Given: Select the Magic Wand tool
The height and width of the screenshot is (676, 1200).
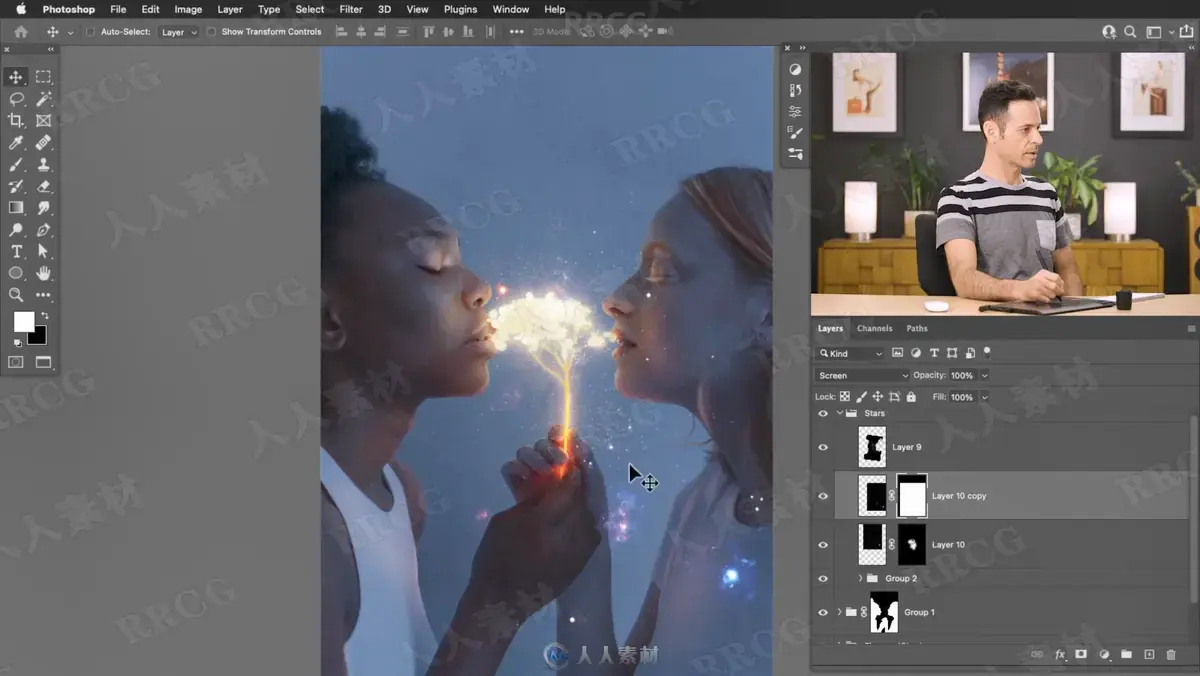Looking at the screenshot, I should click(x=43, y=99).
